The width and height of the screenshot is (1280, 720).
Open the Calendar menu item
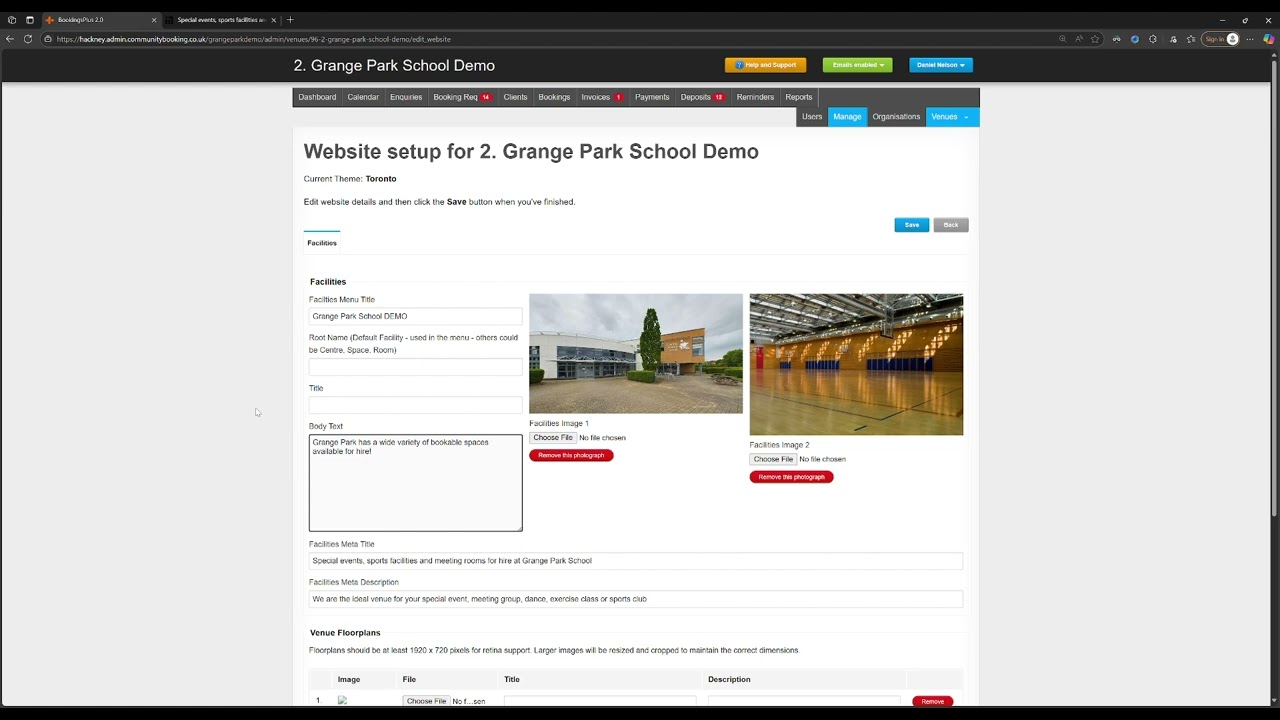click(363, 97)
